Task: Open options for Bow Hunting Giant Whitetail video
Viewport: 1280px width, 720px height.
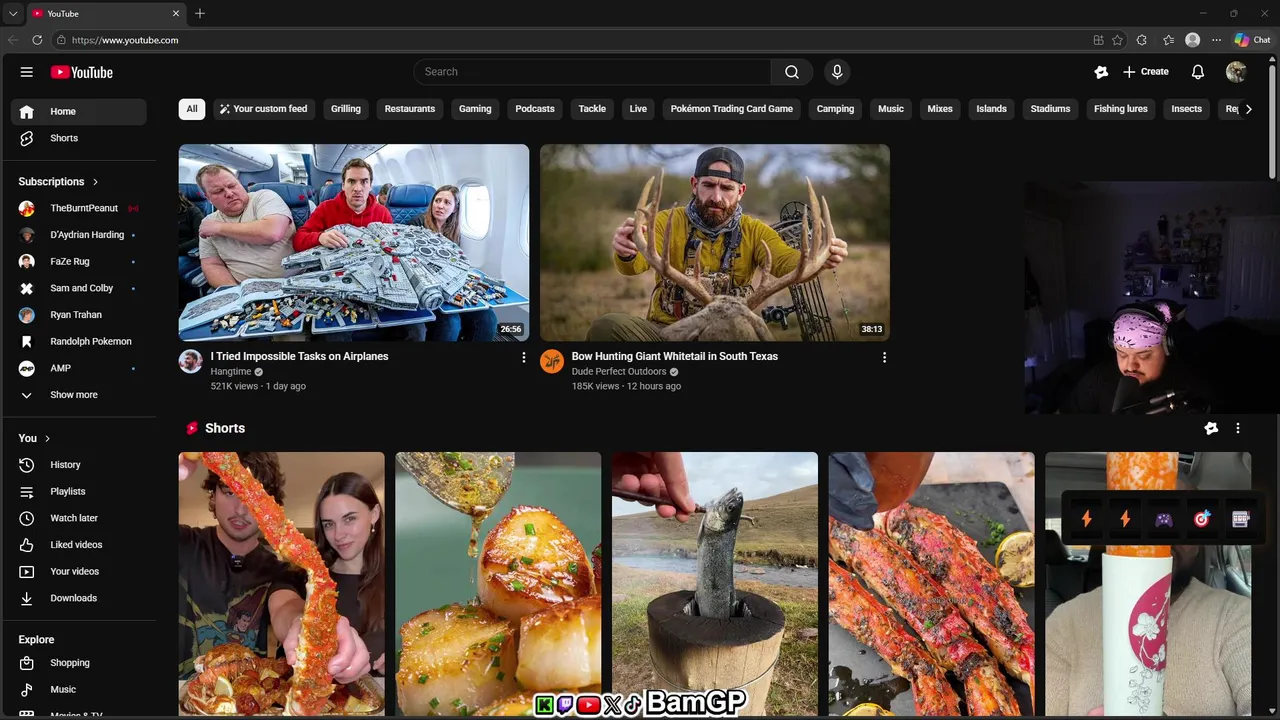Action: point(884,357)
